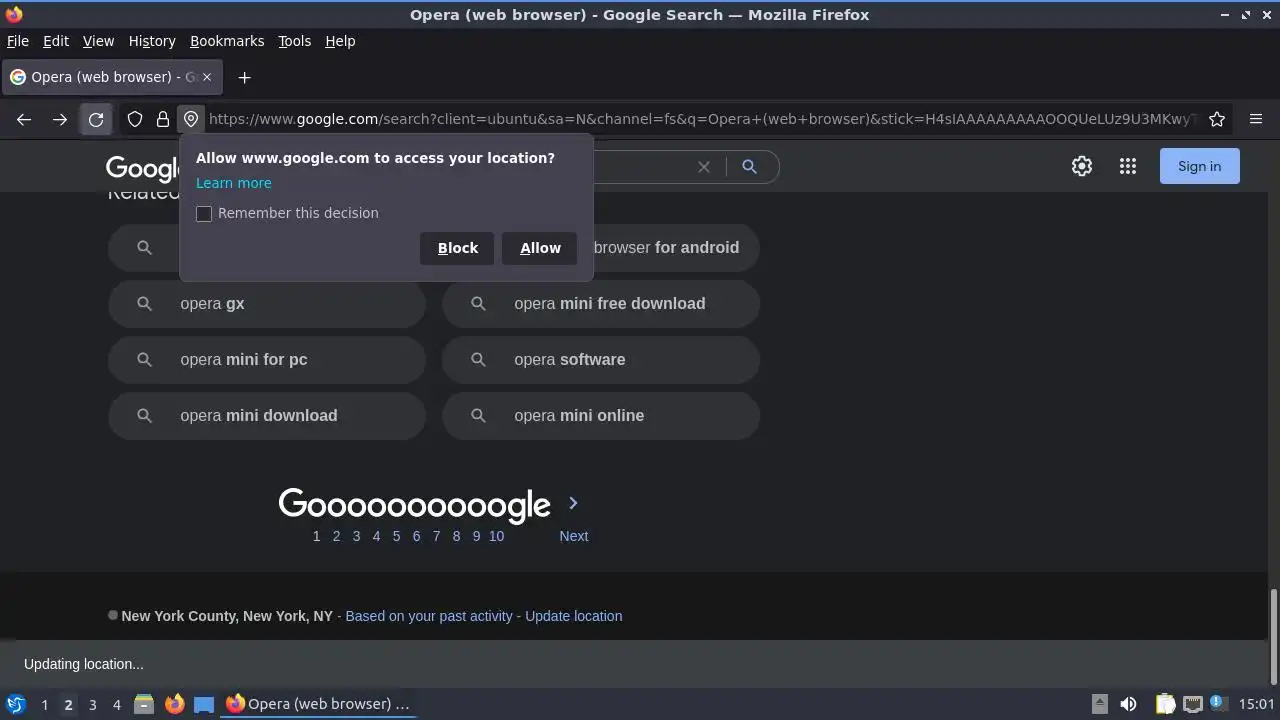Screen dimensions: 1280x720
Task: Click the Next results link
Action: (x=573, y=536)
